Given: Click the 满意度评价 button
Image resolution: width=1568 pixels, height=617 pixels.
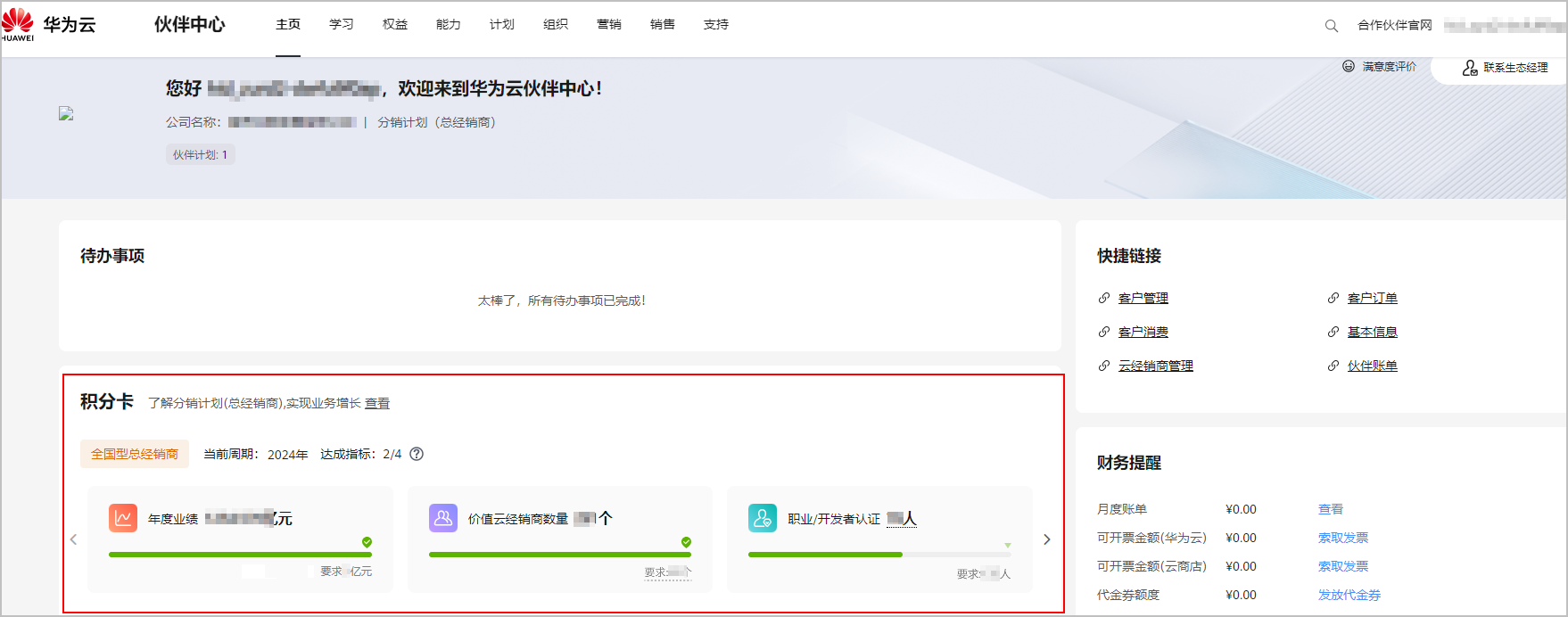Looking at the screenshot, I should click(x=1380, y=66).
